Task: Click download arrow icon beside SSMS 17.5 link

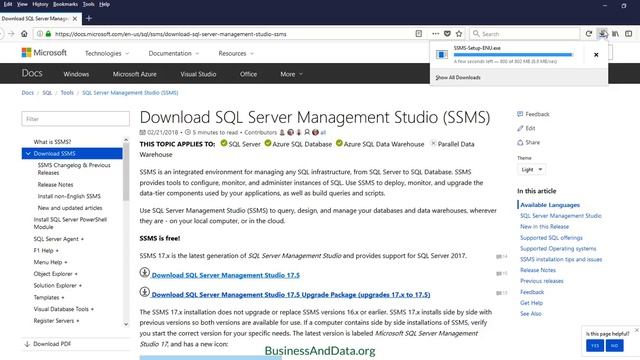Action: click(144, 273)
